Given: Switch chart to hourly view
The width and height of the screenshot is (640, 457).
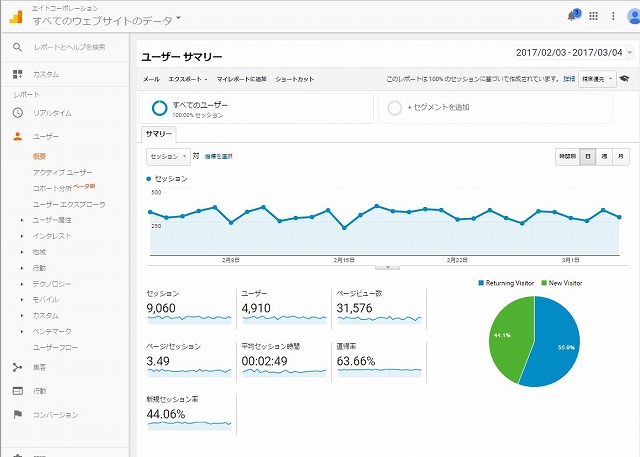Looking at the screenshot, I should pos(567,157).
